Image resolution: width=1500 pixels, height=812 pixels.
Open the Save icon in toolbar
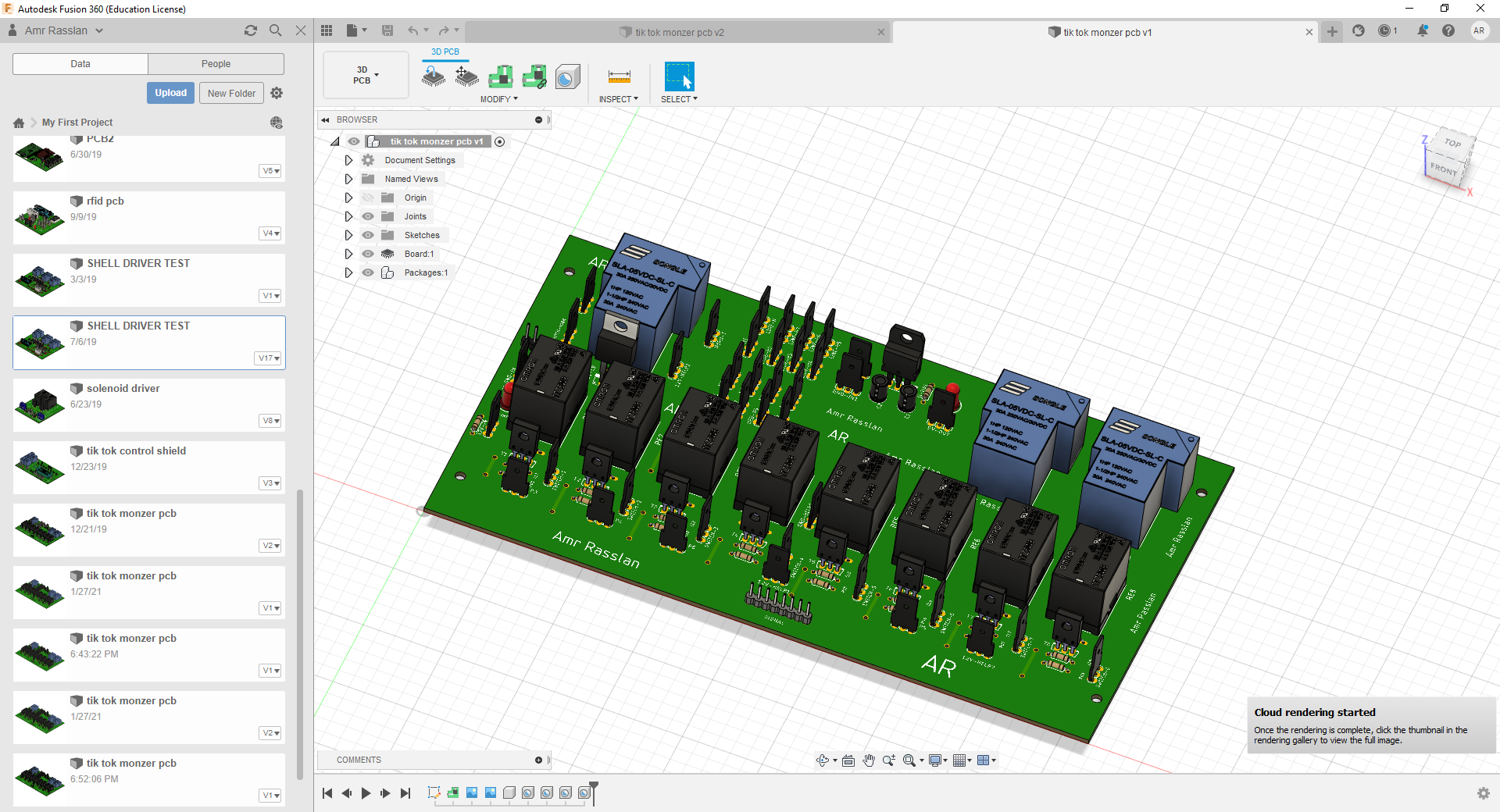click(x=387, y=30)
